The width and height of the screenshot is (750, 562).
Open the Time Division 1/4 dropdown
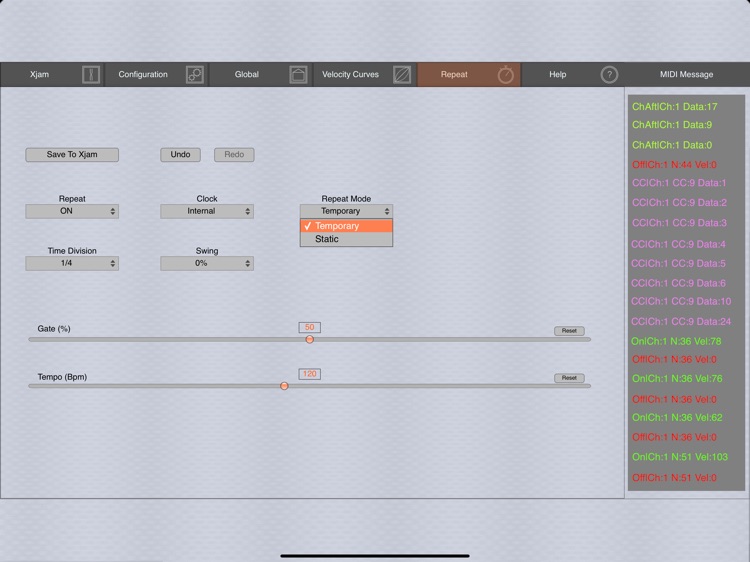pos(72,263)
